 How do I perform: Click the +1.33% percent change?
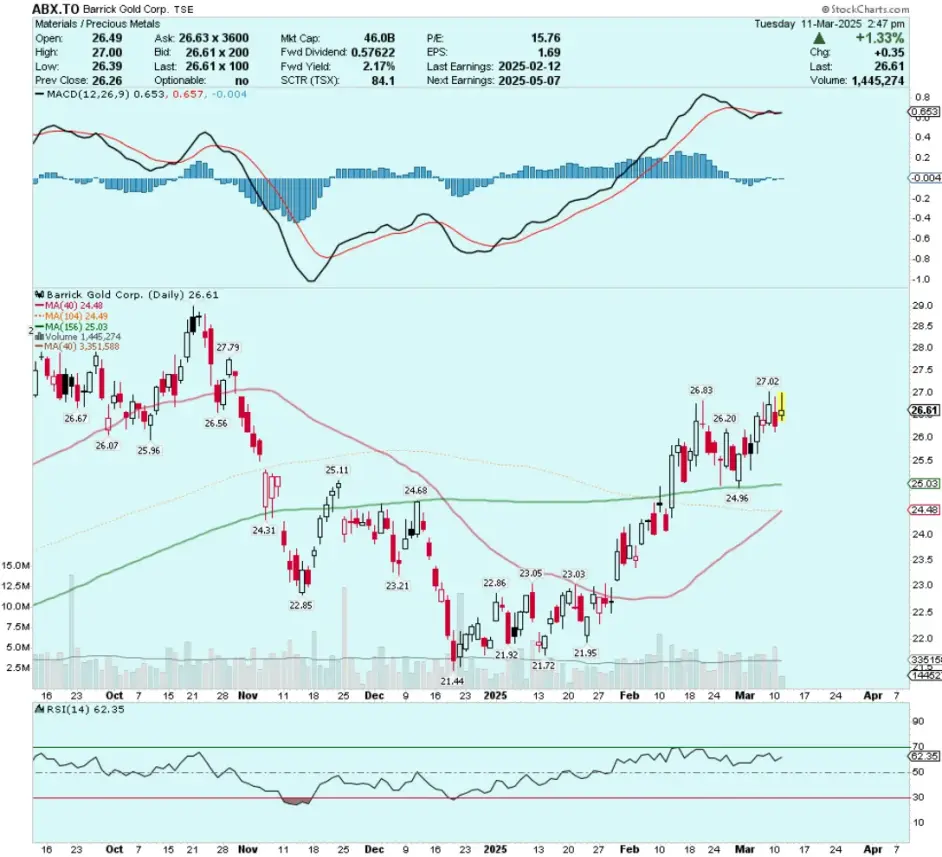pyautogui.click(x=880, y=38)
